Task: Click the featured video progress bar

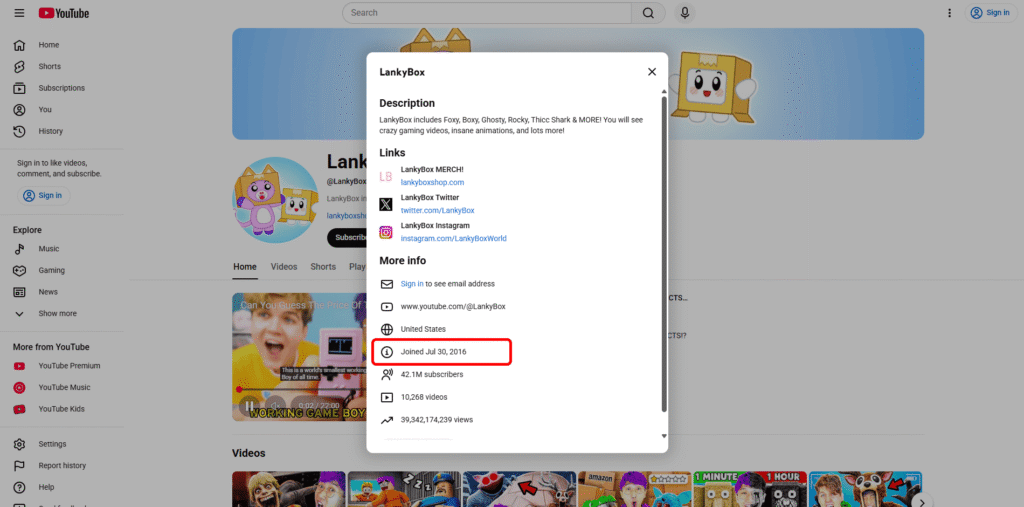Action: pyautogui.click(x=301, y=390)
